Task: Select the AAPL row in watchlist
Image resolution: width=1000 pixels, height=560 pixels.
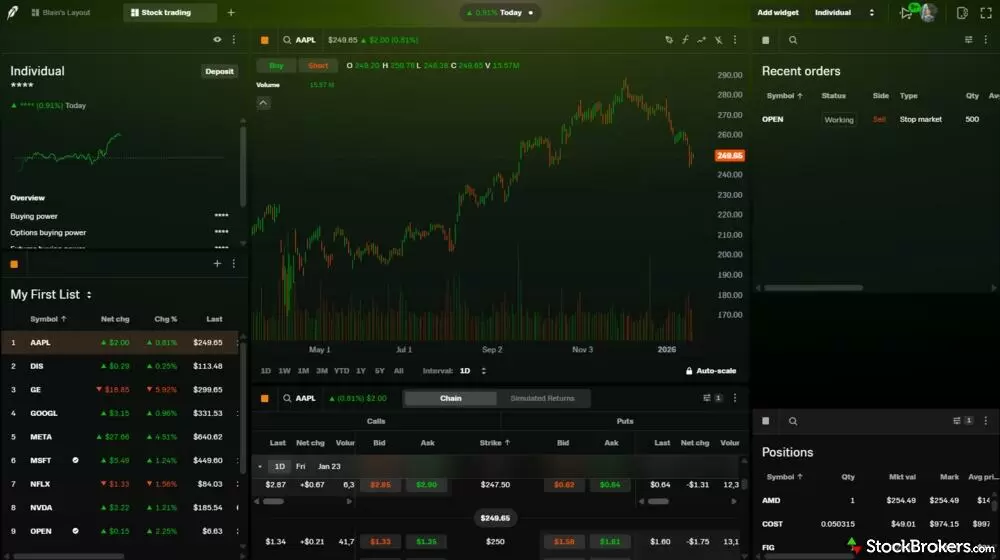Action: pyautogui.click(x=120, y=343)
